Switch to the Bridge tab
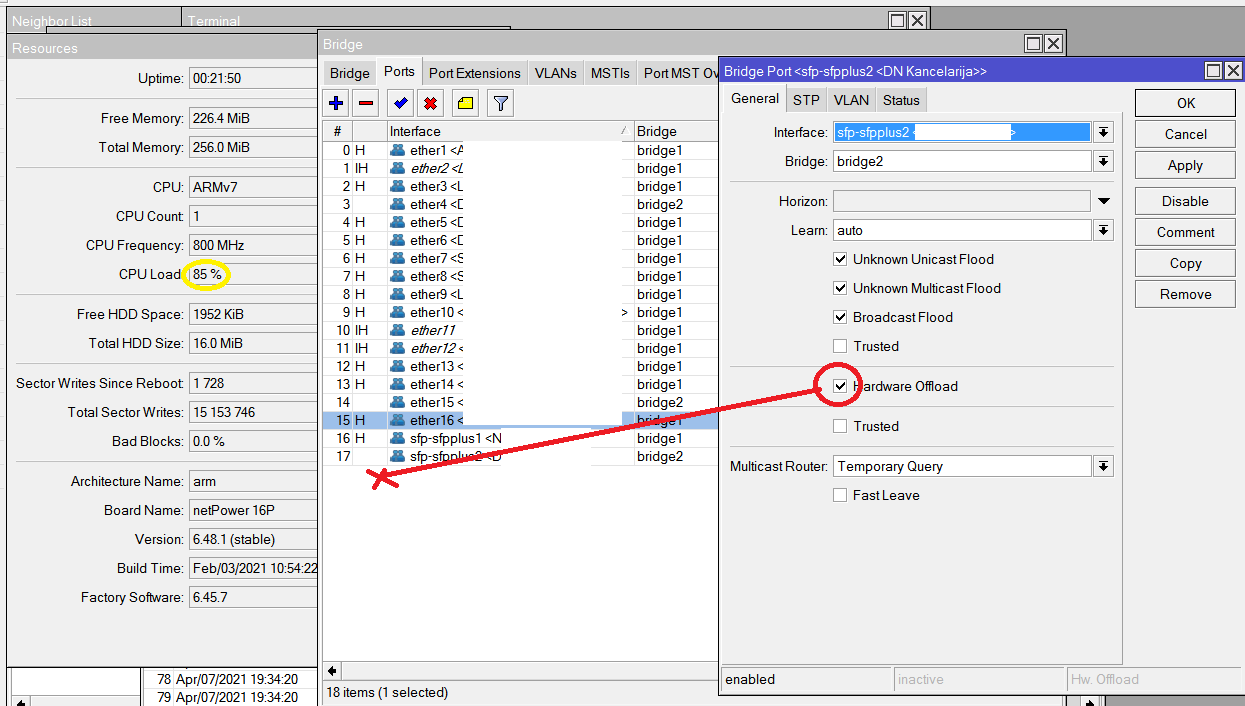 point(350,73)
